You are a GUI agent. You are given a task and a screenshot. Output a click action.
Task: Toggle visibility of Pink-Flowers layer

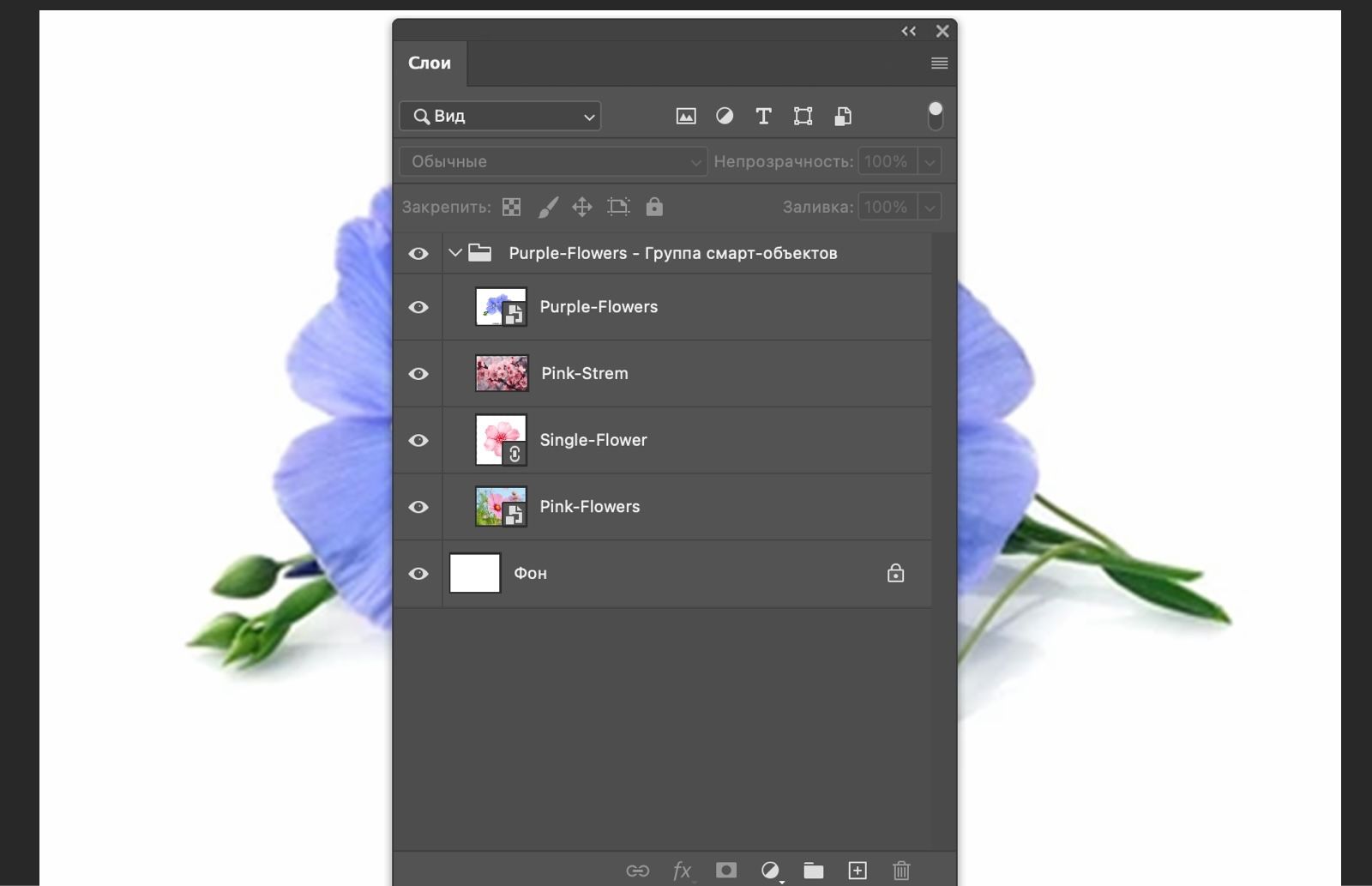tap(418, 507)
